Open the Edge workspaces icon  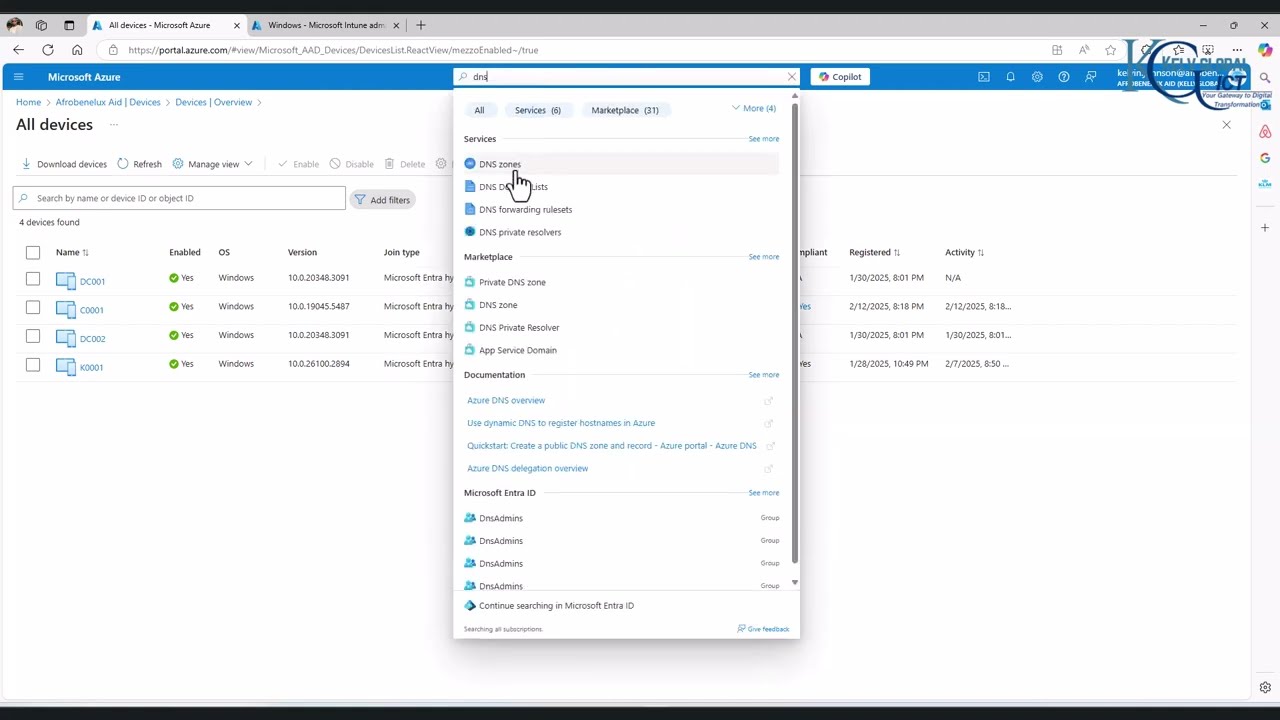[x=41, y=25]
